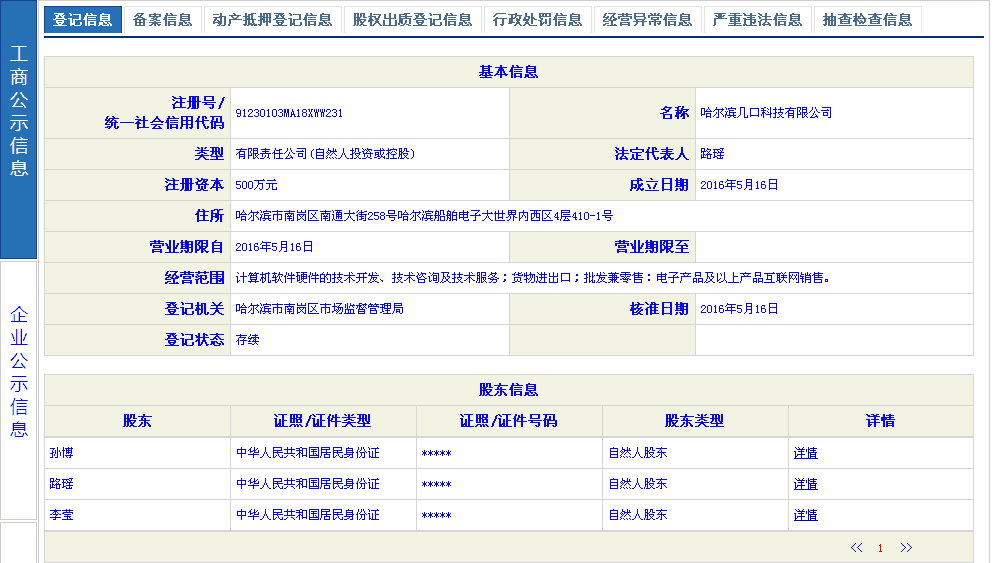Screen dimensions: 997x563
Task: Open 工商公示信息 sidebar section
Action: click(x=19, y=110)
